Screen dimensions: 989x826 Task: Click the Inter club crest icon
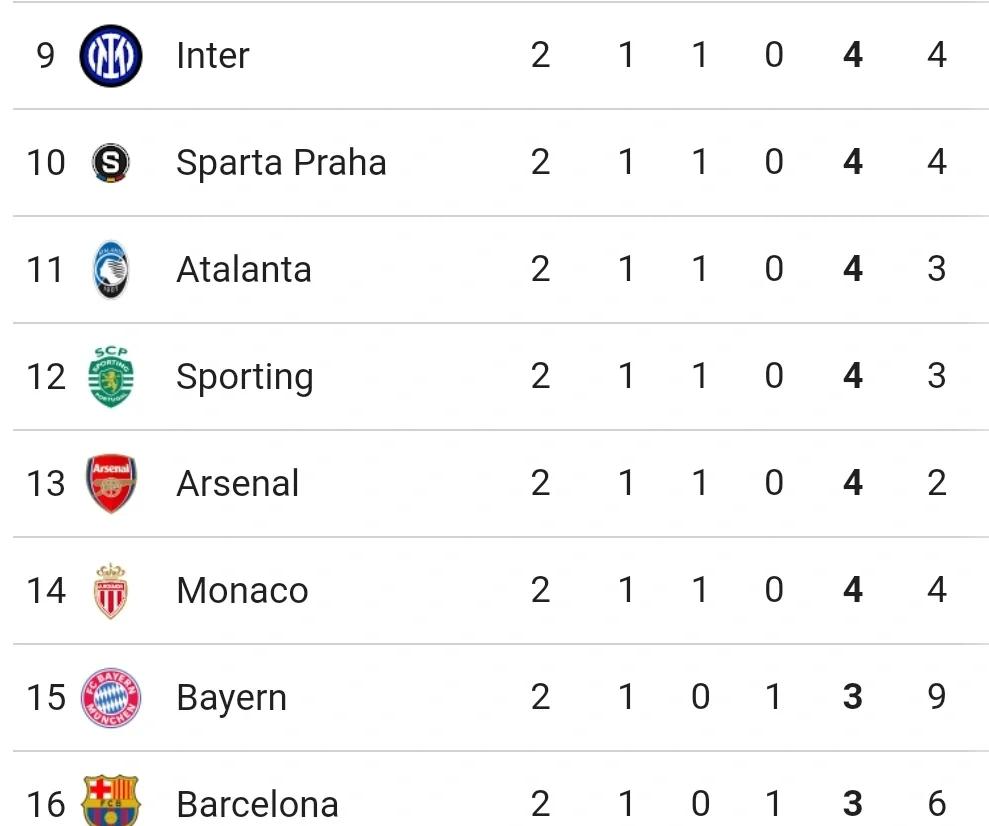111,55
